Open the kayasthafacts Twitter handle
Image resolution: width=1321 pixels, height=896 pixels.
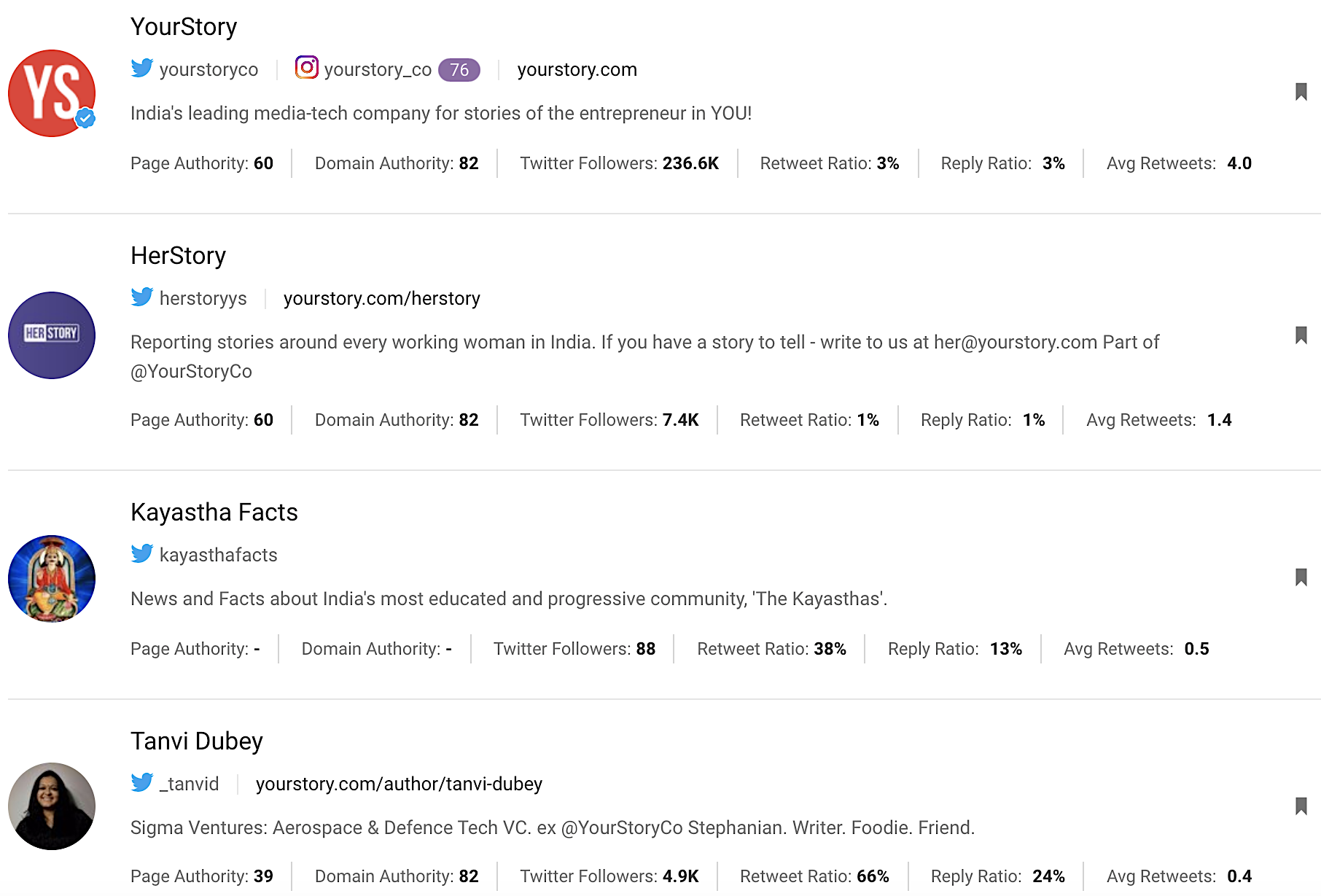[218, 556]
